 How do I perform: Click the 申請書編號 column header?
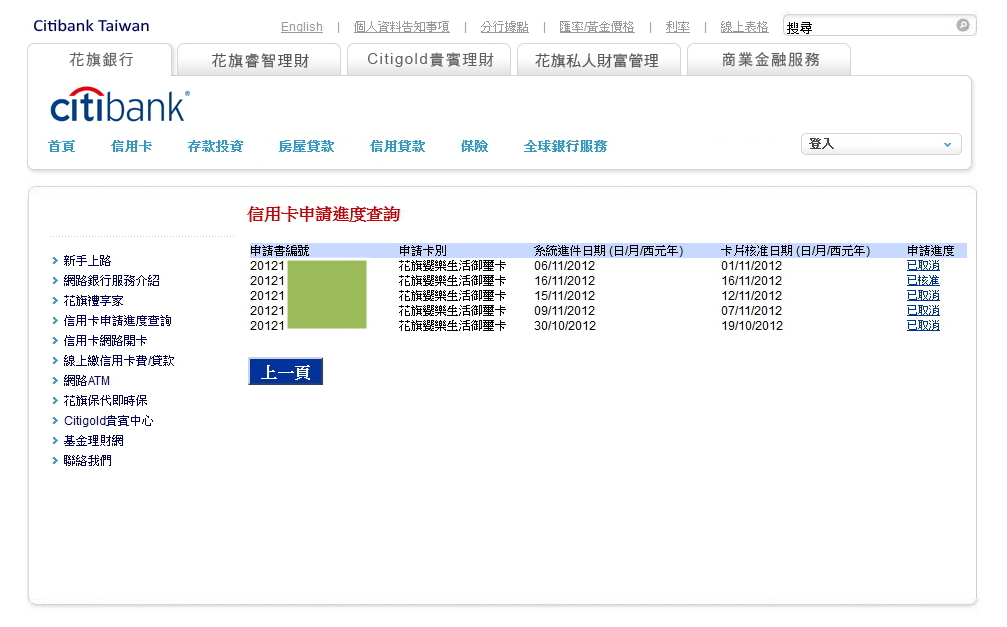(x=279, y=251)
